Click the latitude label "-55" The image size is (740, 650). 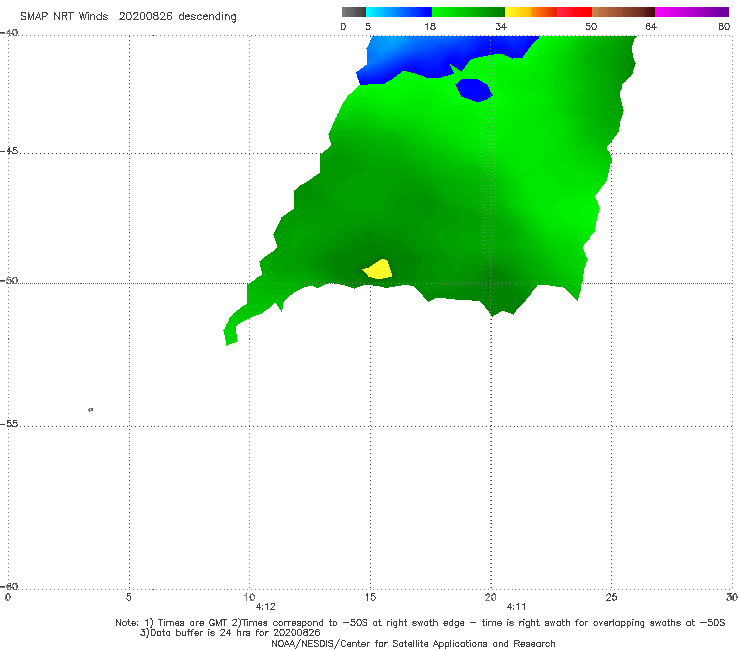click(x=9, y=423)
